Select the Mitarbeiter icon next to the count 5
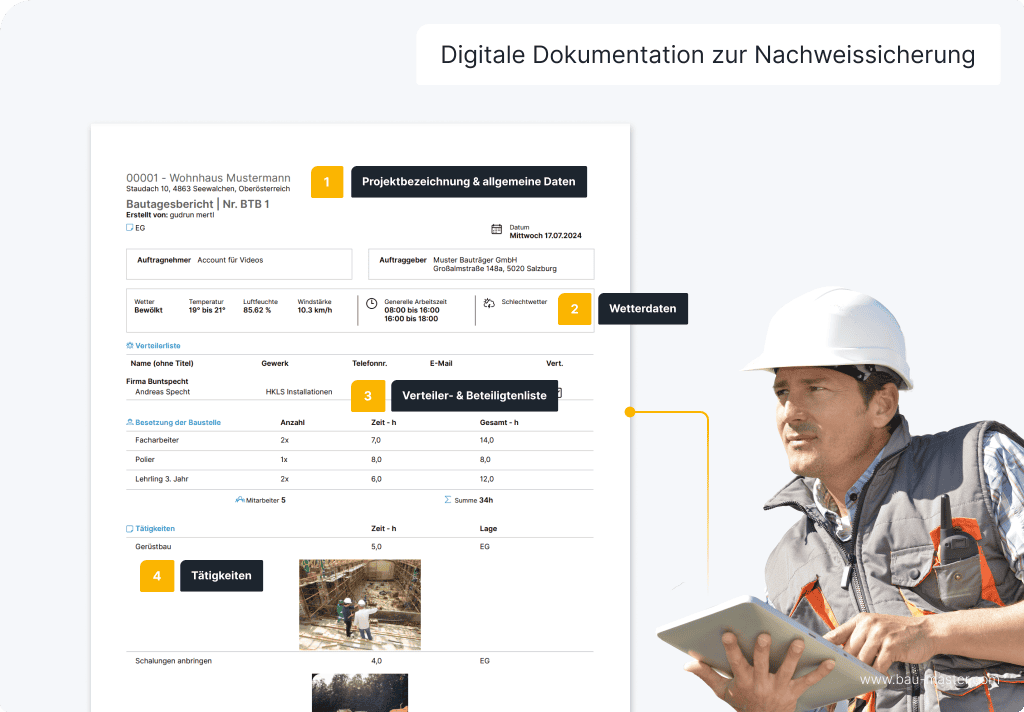This screenshot has width=1024, height=712. tap(238, 500)
